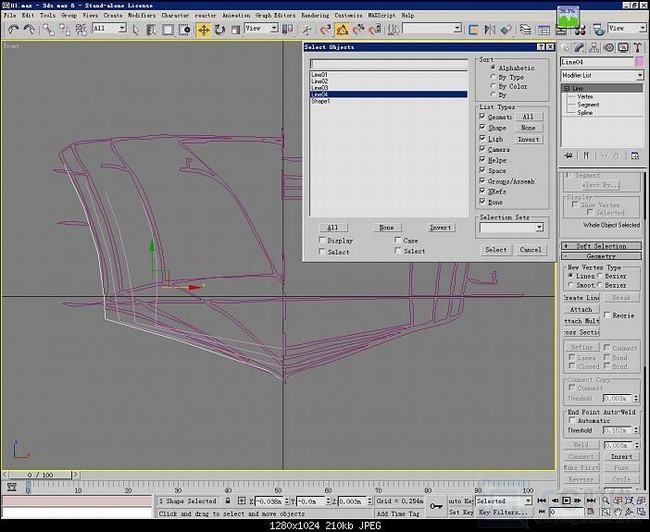Open the selection filter All dropdown

(x=122, y=28)
